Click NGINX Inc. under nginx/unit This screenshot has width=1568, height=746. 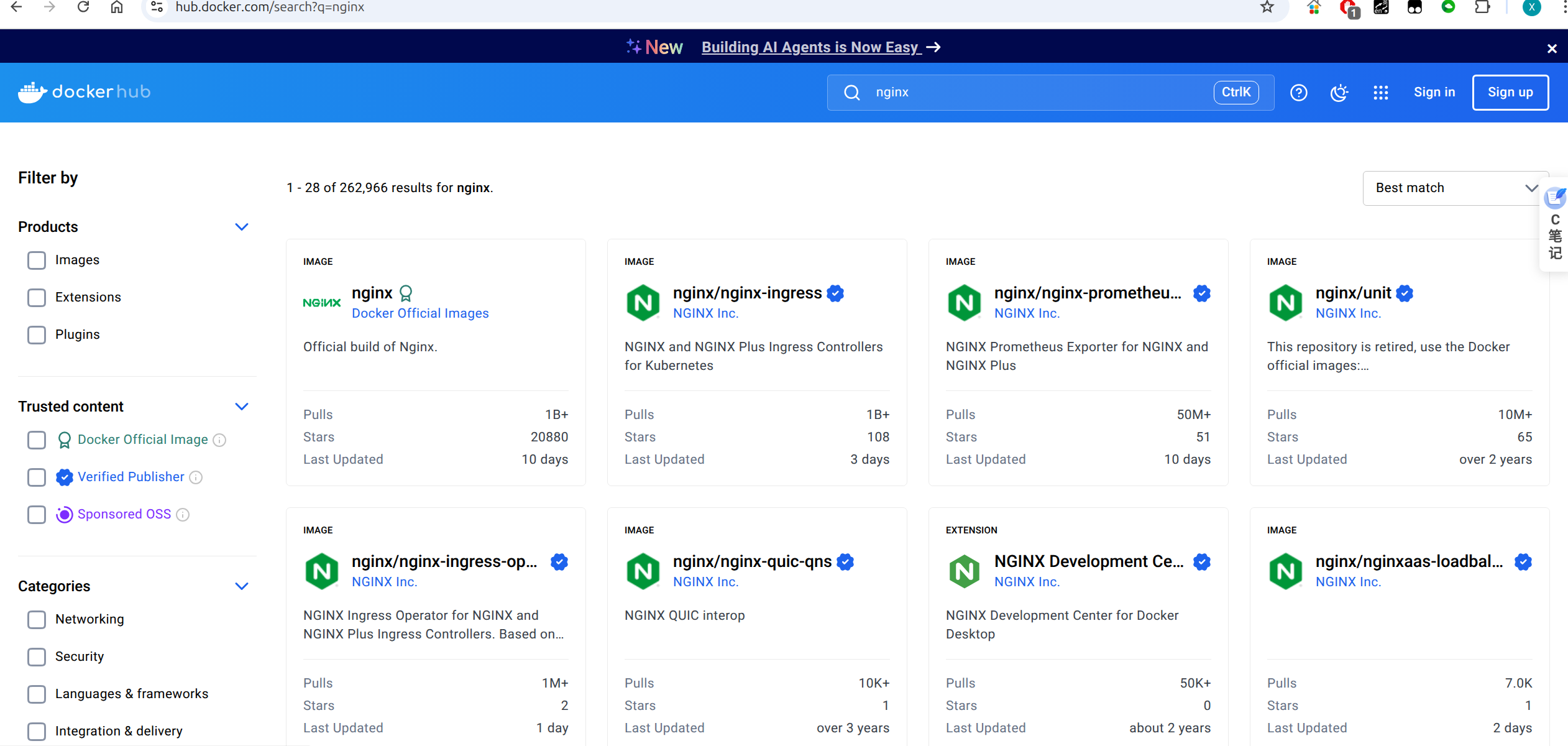tap(1348, 313)
